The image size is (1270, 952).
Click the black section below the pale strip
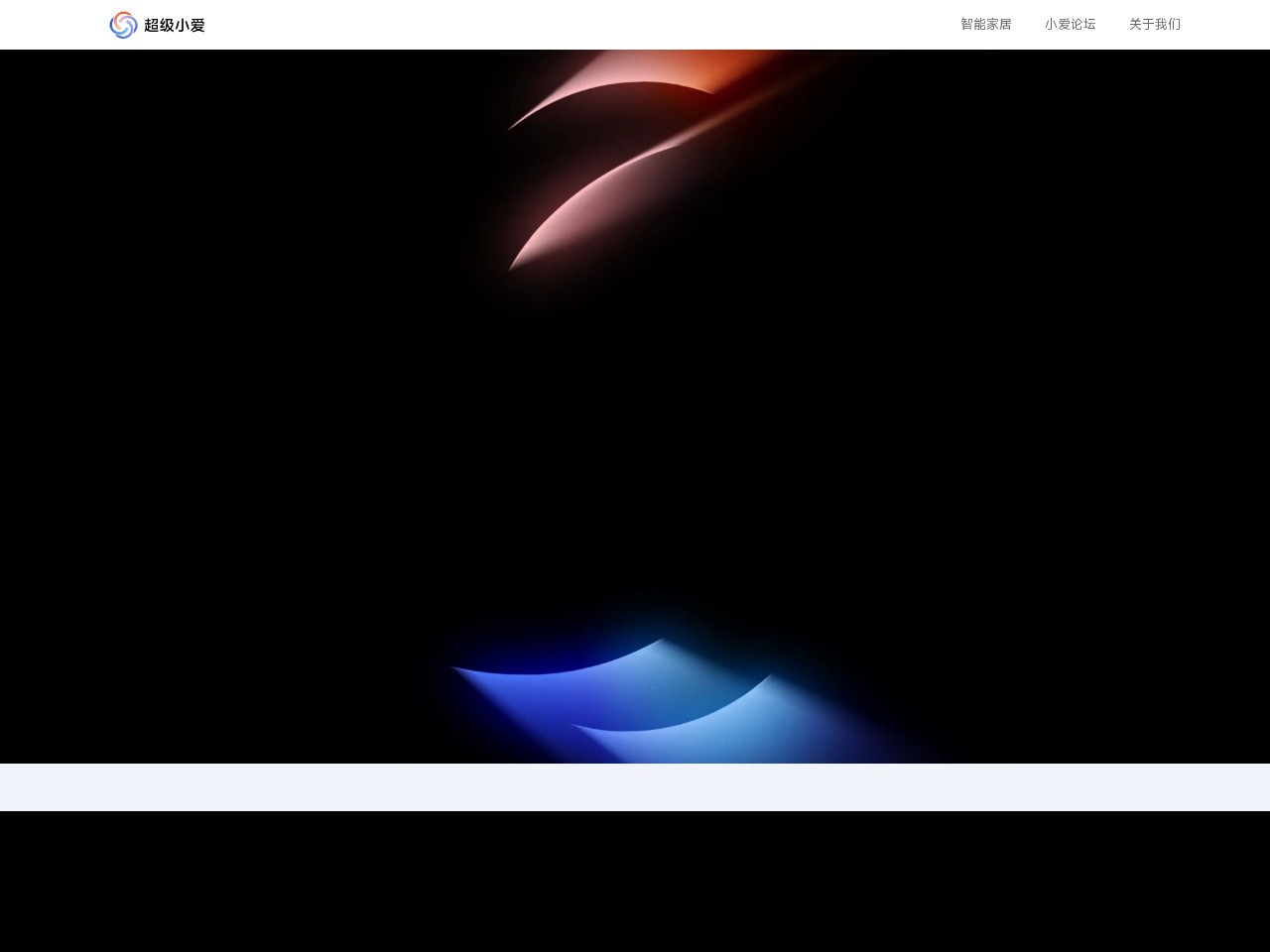pos(635,883)
